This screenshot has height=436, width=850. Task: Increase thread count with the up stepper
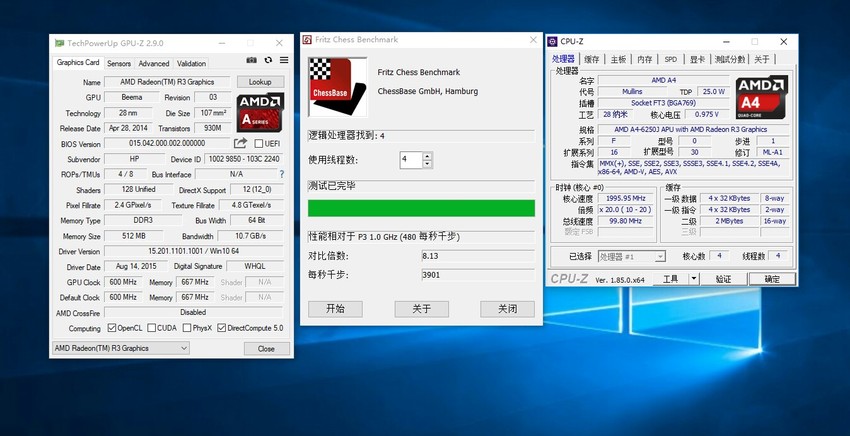click(428, 156)
